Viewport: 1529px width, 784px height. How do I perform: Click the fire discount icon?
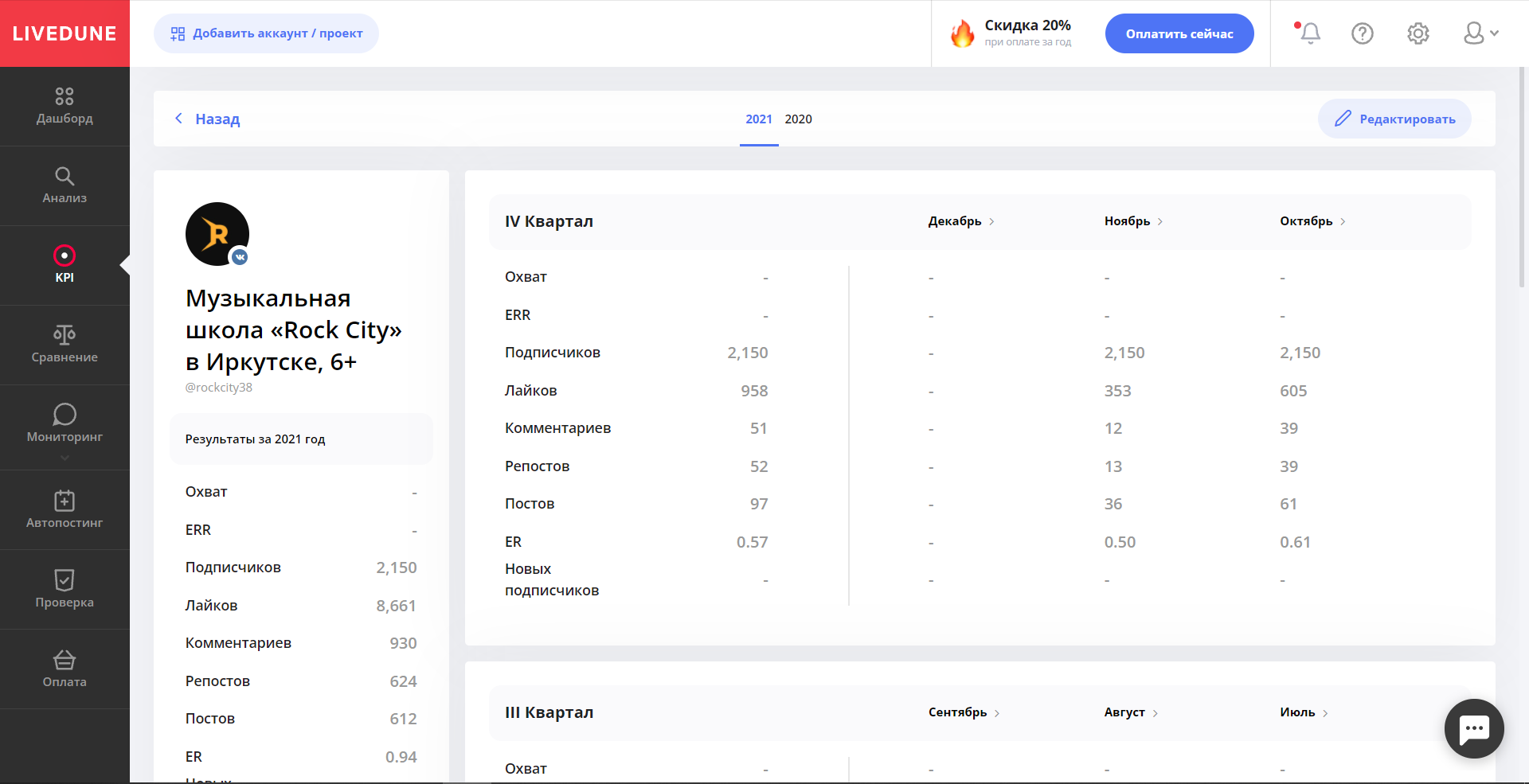point(962,33)
